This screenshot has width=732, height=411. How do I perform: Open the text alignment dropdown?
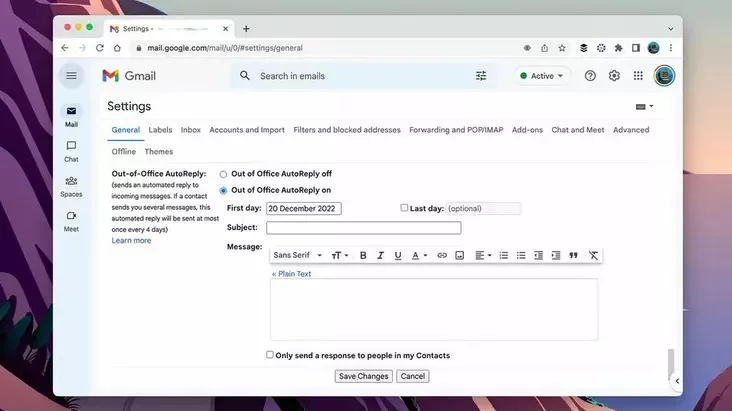[x=483, y=256]
